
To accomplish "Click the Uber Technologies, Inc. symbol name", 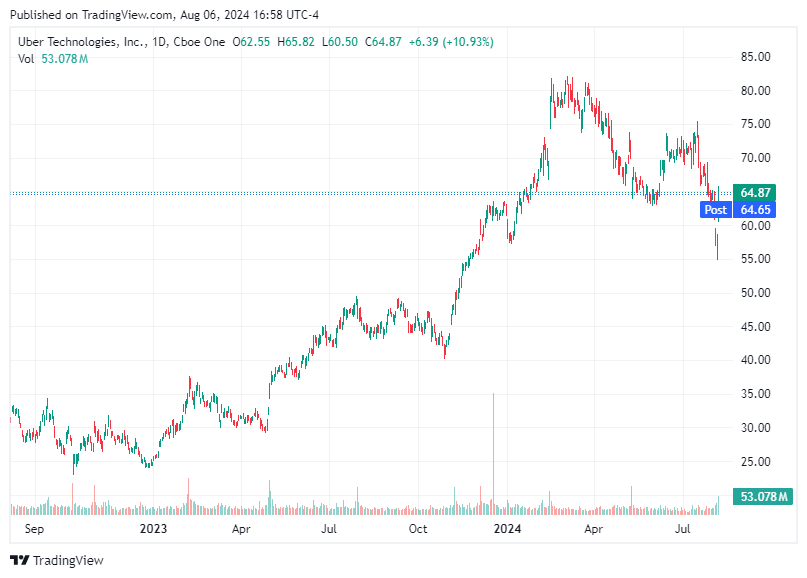I will click(x=84, y=42).
